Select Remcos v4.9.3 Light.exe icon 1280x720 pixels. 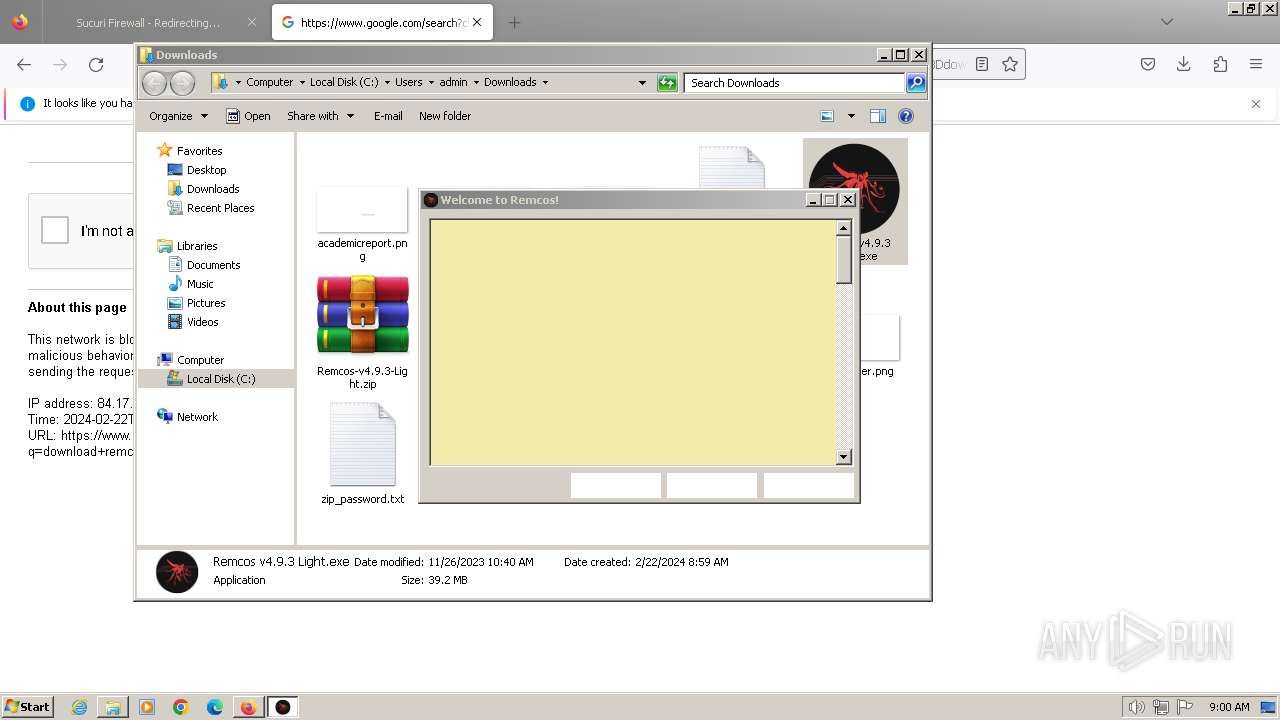coord(855,188)
